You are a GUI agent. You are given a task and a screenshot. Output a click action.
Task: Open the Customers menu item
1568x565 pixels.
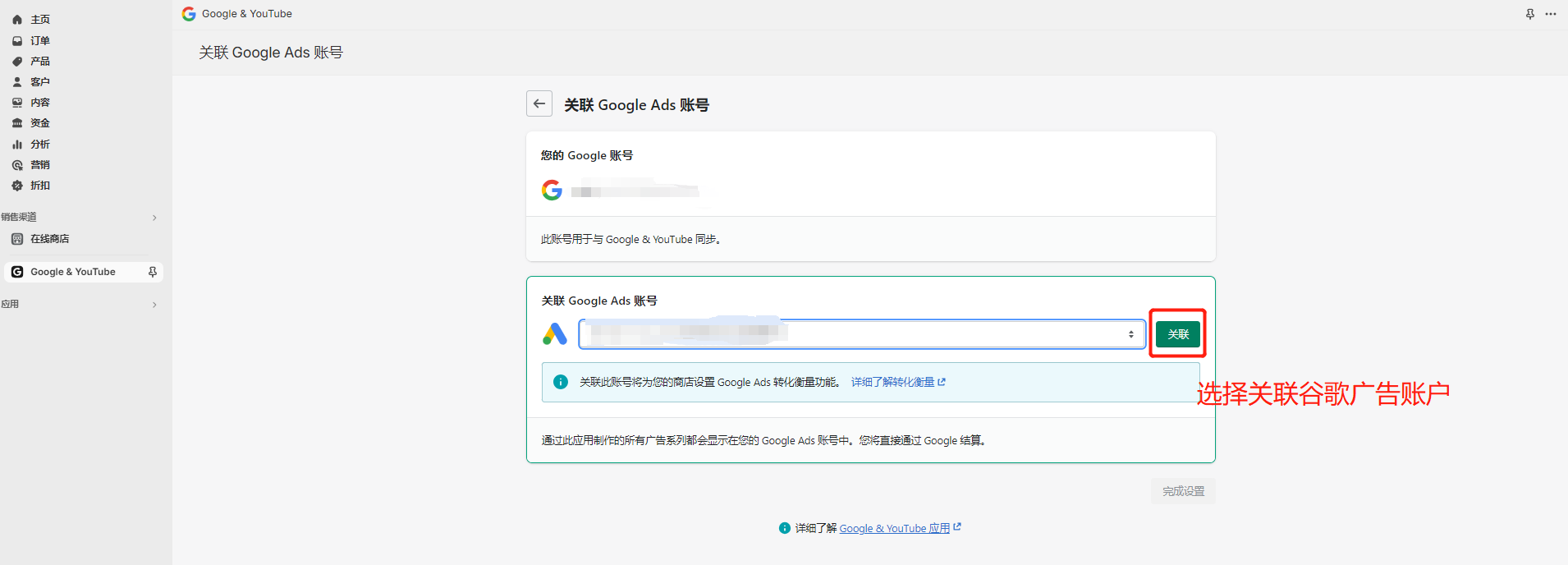click(x=39, y=82)
